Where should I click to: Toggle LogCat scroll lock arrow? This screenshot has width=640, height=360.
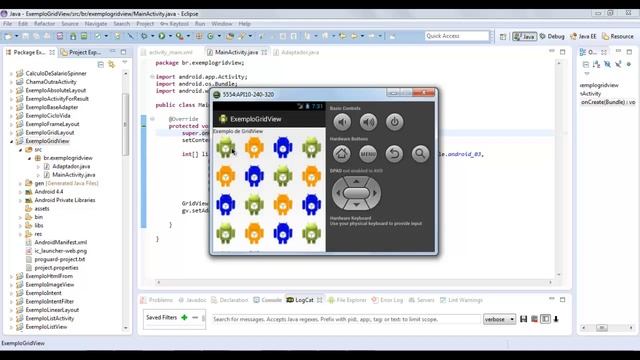click(556, 319)
